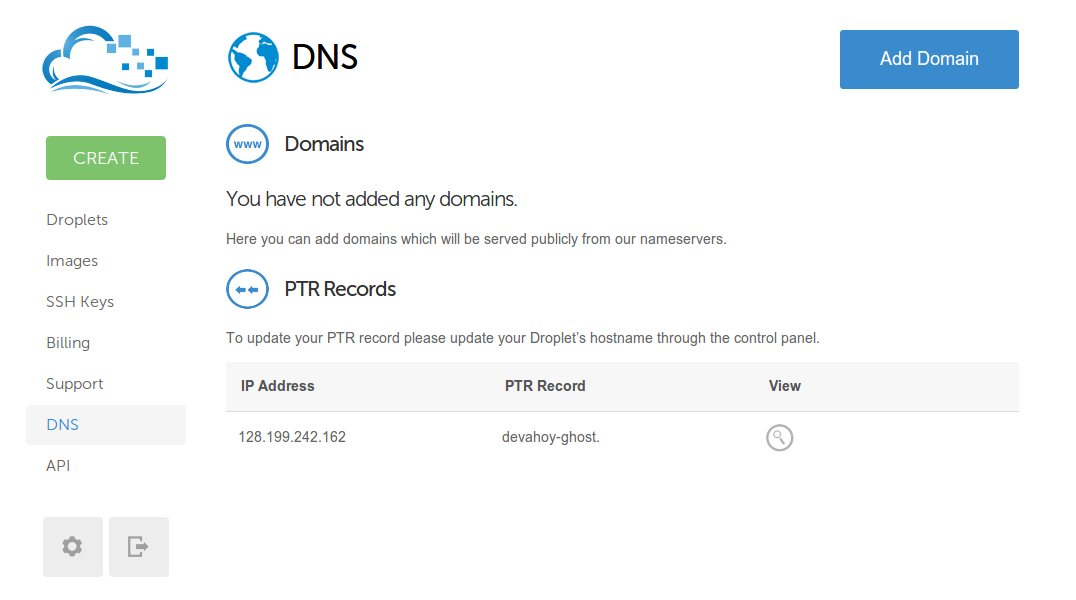
Task: Click the DNS page title text
Action: tap(325, 57)
